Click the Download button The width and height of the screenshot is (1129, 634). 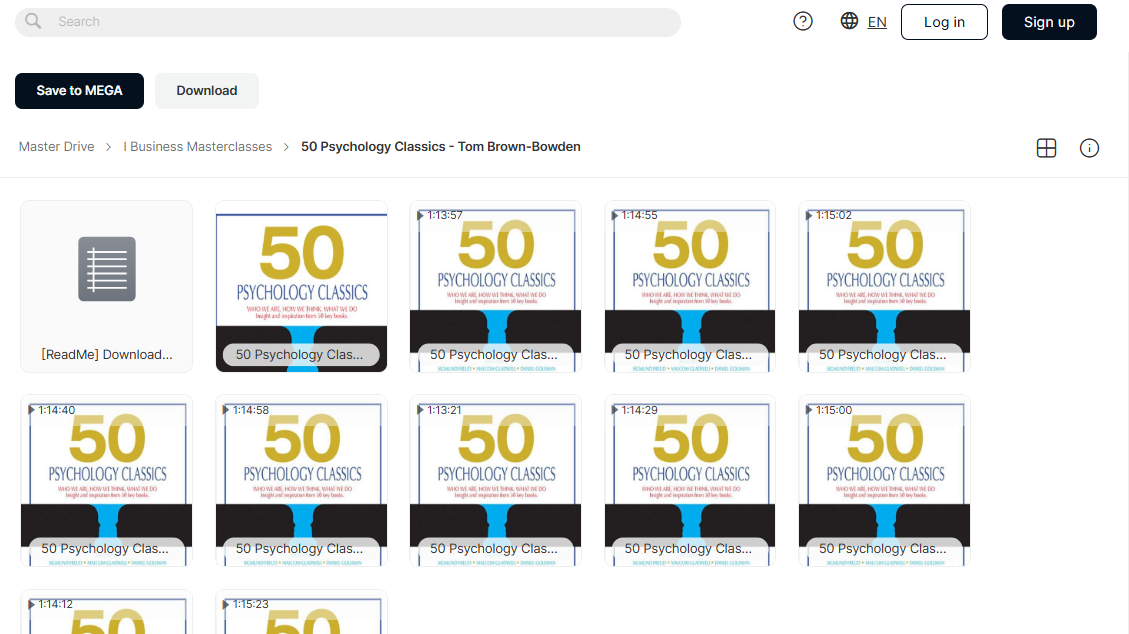pos(207,91)
